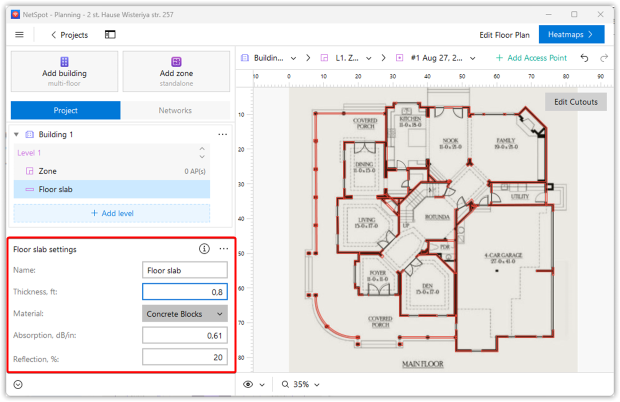Click the 4-CAR GARAGE room on plan

pos(503,258)
